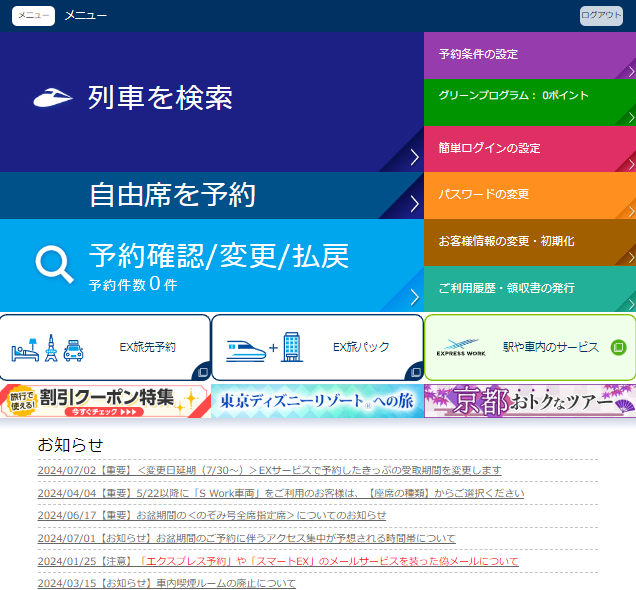Open 予約条件の設定
Viewport: 636px width, 590px height.
[529, 54]
